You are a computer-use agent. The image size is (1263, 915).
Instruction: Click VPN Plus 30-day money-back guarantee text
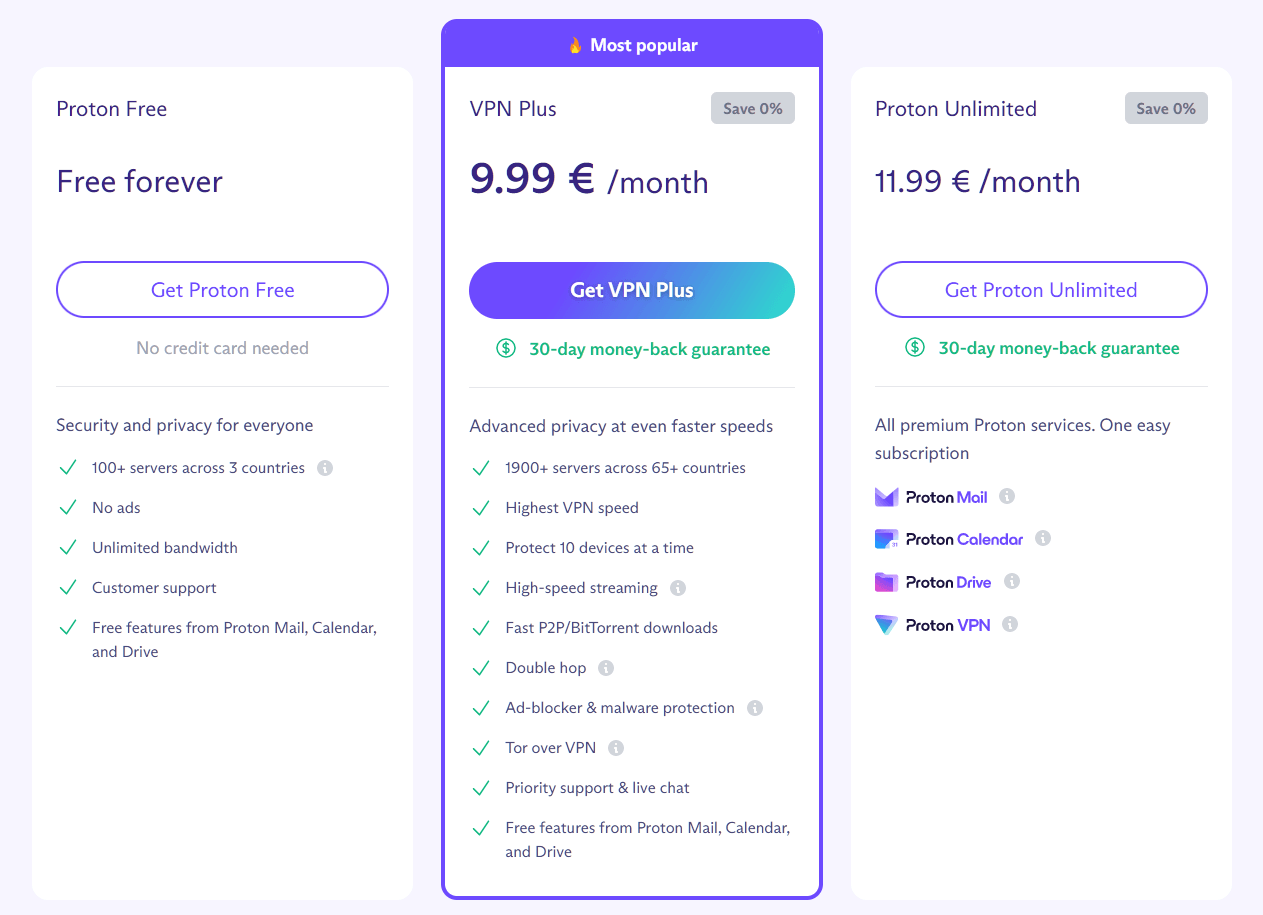649,349
